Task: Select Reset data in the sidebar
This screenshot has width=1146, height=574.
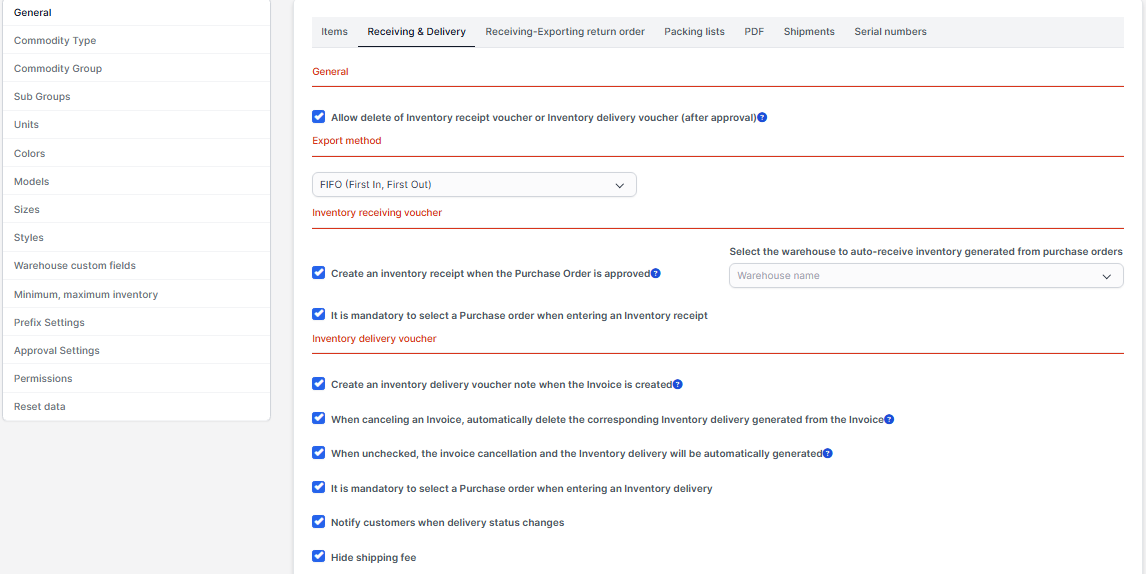Action: (x=40, y=407)
